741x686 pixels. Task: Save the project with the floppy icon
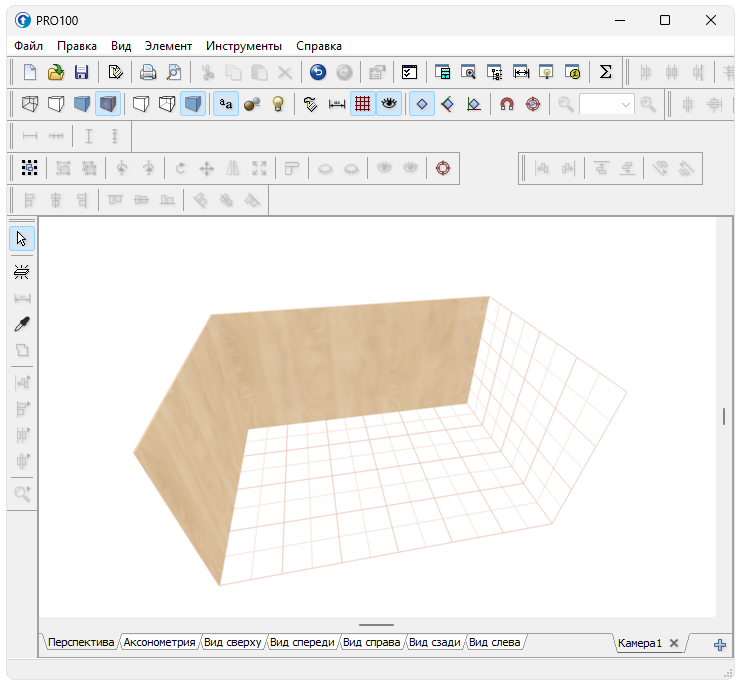click(82, 72)
